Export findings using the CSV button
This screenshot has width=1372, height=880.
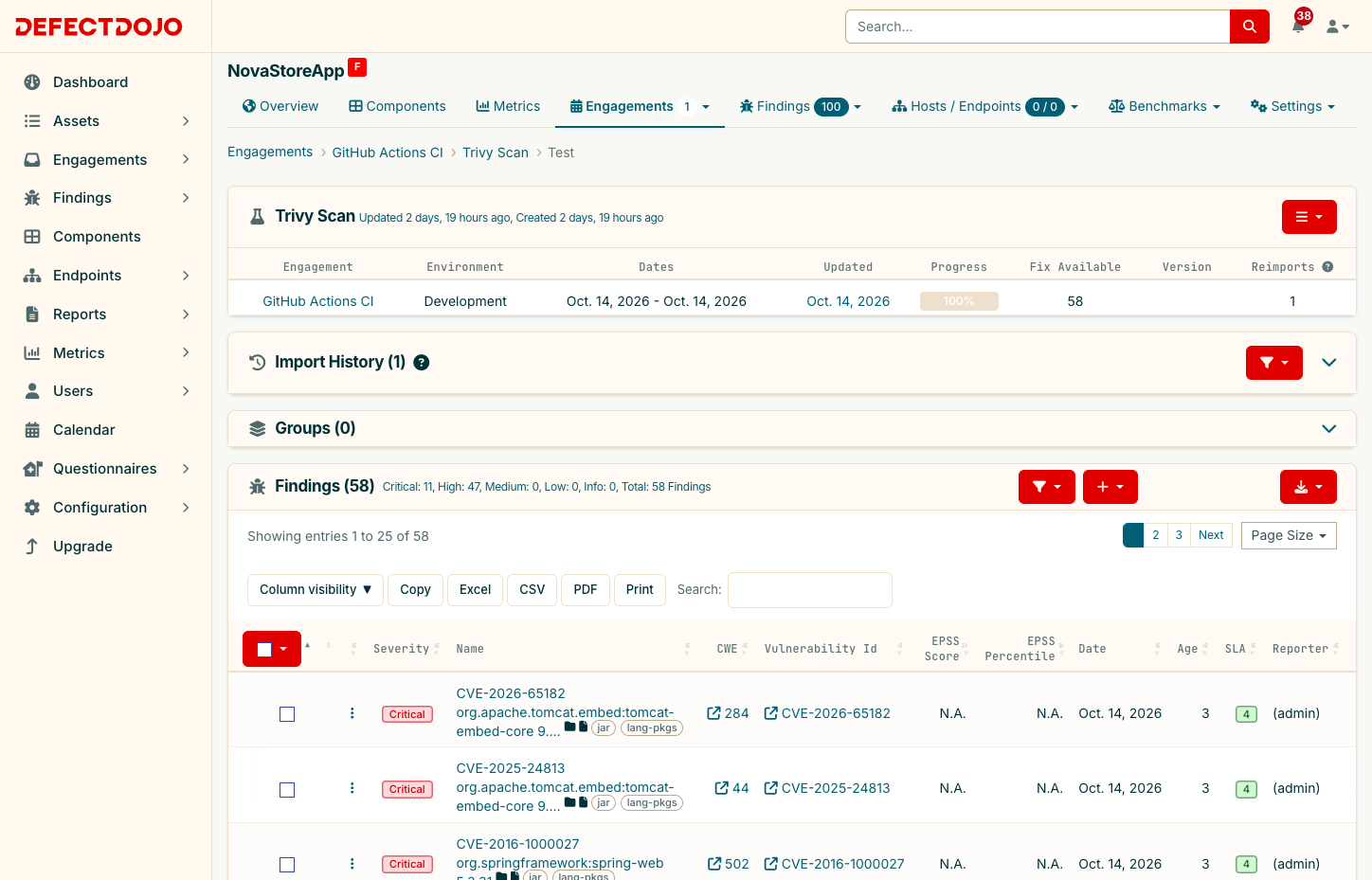(532, 590)
